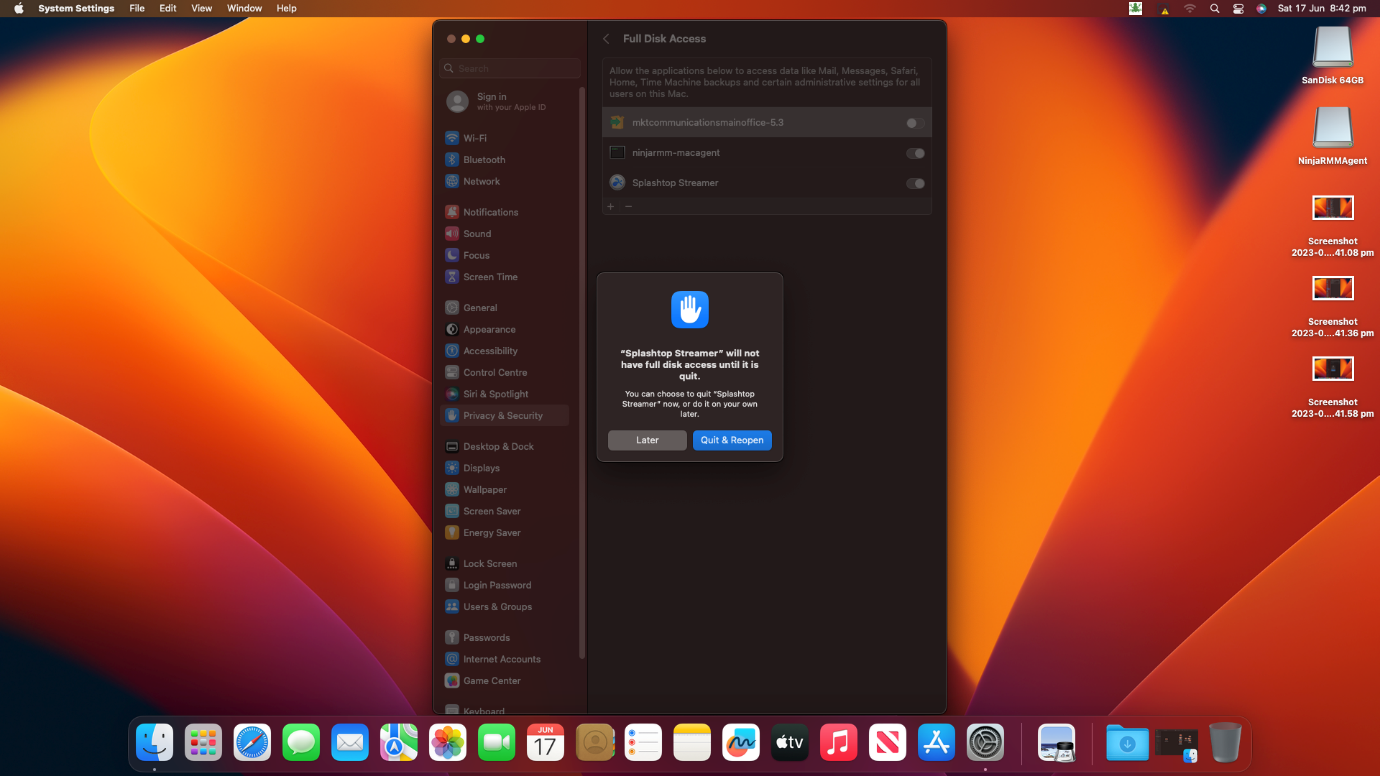This screenshot has width=1380, height=776.
Task: Open Launchpad from the Dock
Action: click(203, 742)
